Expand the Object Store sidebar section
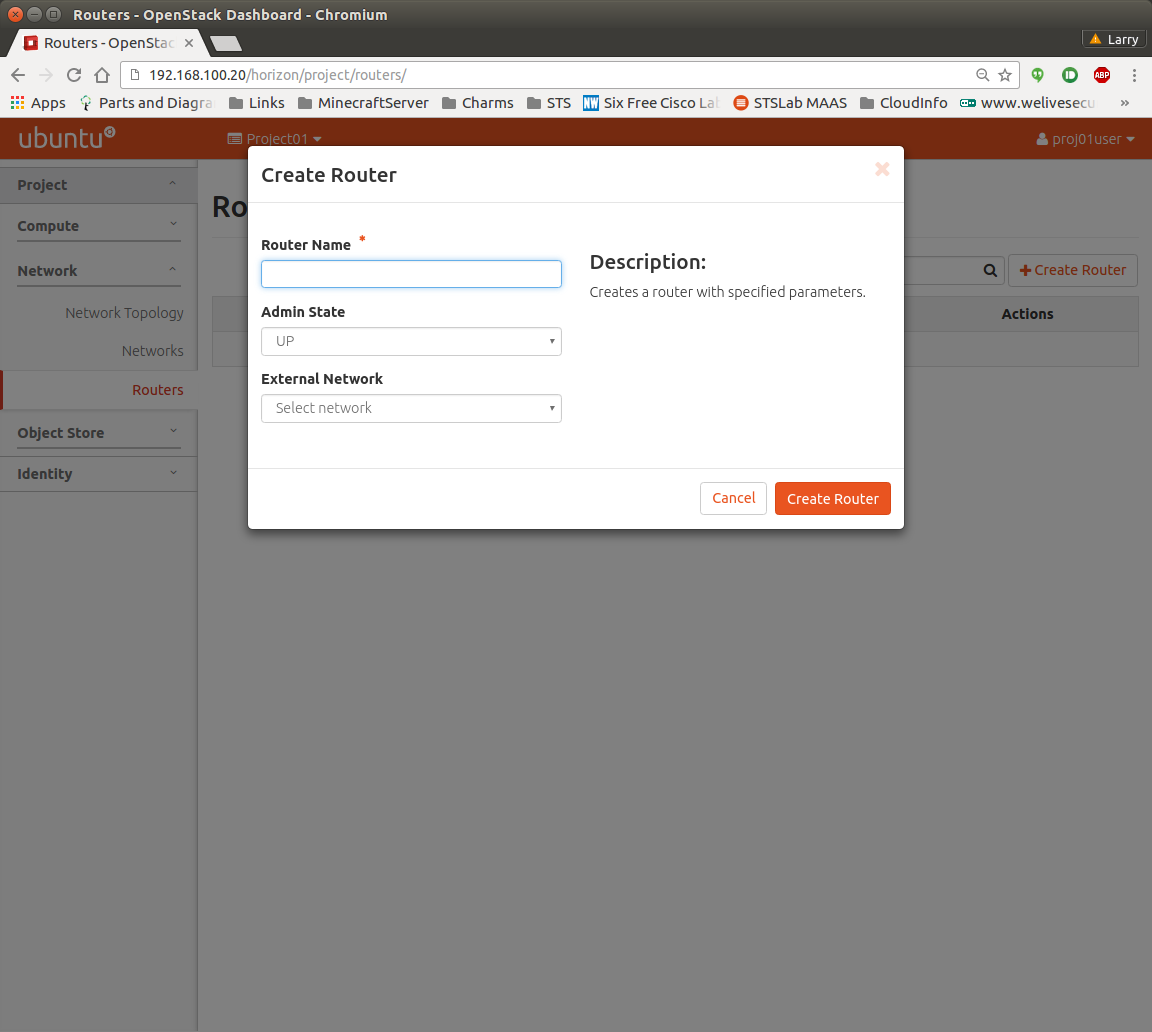This screenshot has height=1032, width=1152. (98, 433)
